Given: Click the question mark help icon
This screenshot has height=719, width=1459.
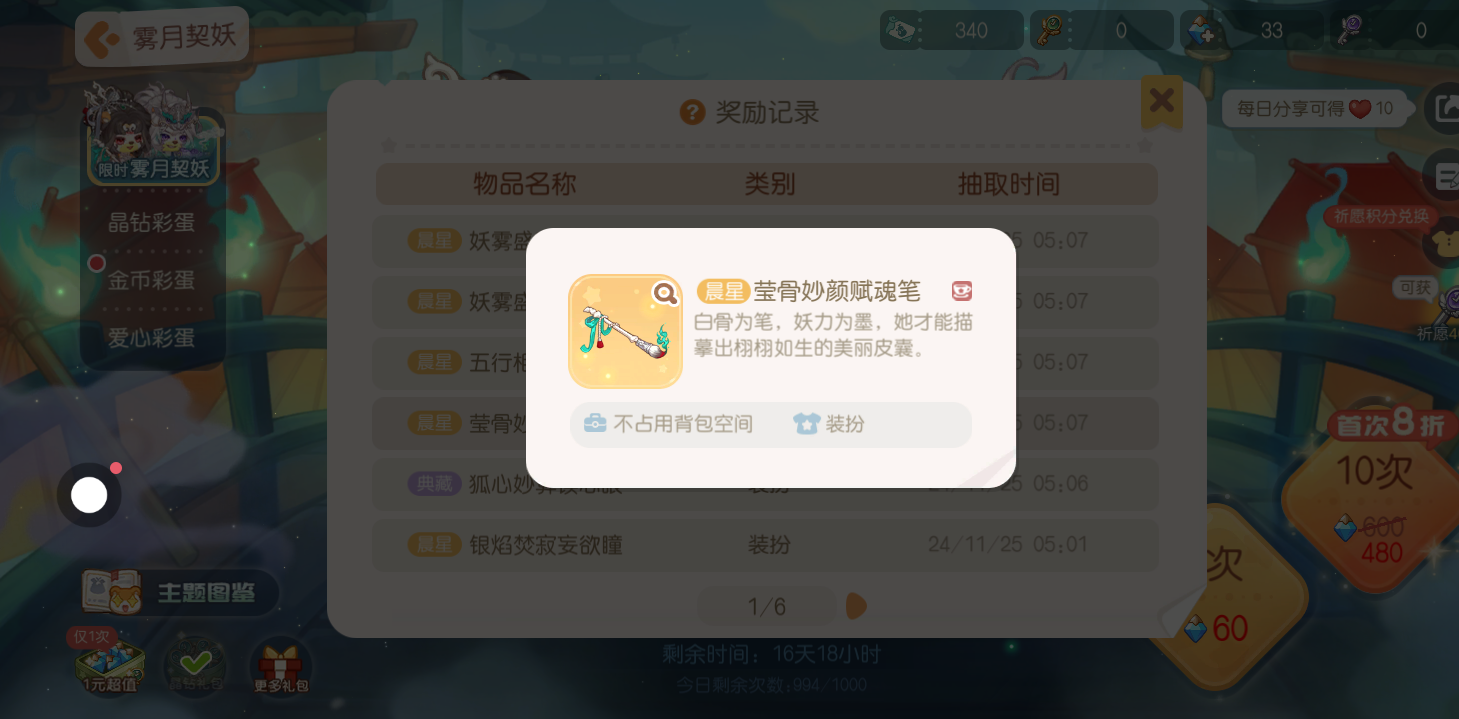Looking at the screenshot, I should pos(692,112).
